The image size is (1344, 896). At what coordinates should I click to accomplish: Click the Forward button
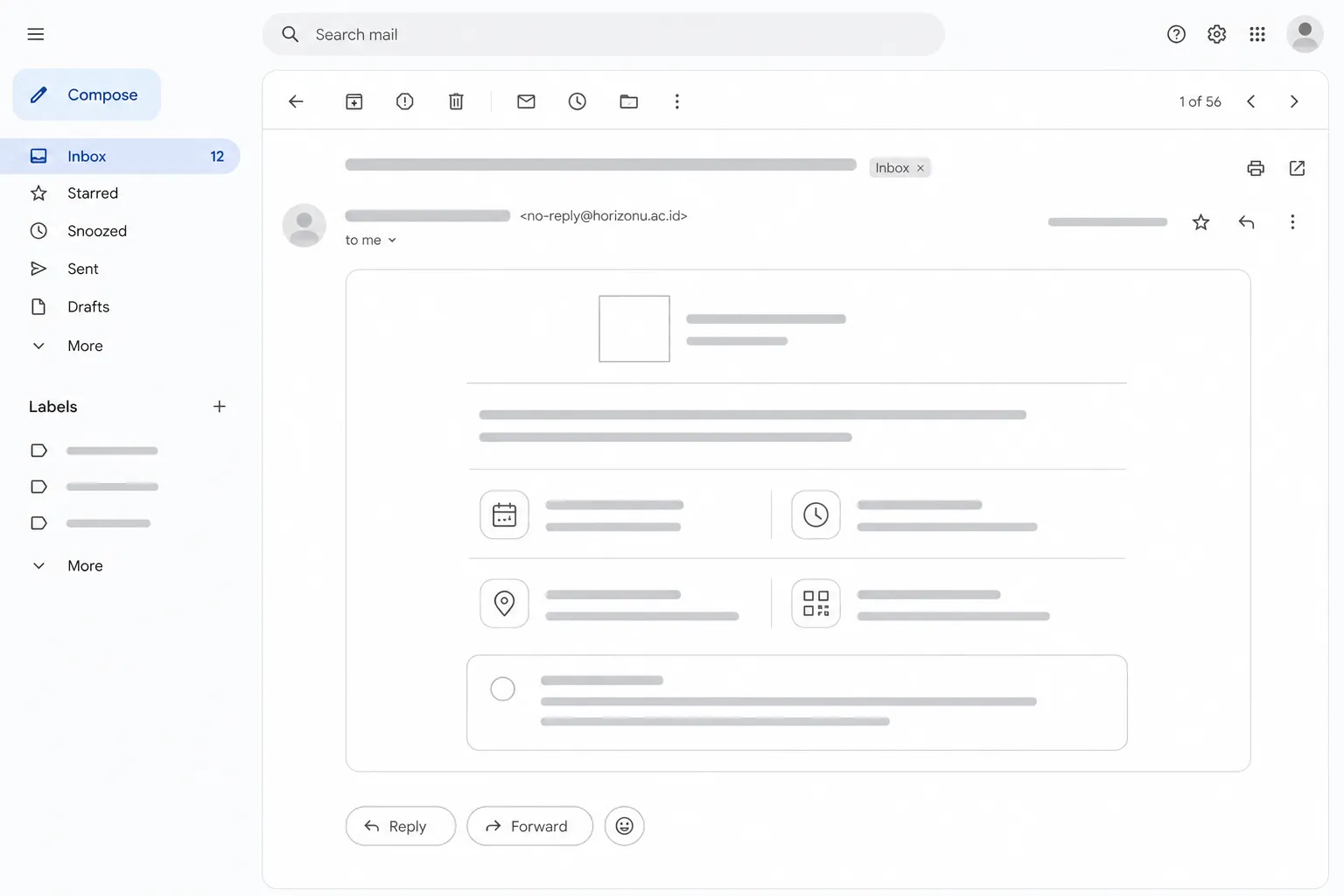click(x=529, y=826)
